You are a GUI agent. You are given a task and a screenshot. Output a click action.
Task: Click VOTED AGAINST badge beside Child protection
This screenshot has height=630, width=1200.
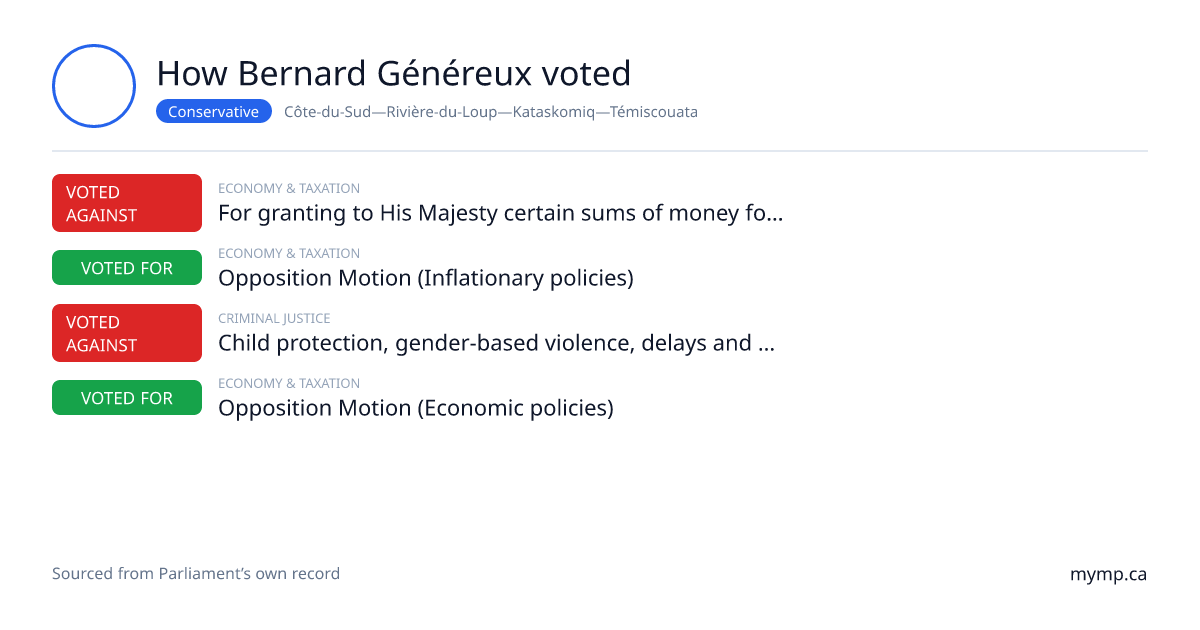pyautogui.click(x=127, y=333)
